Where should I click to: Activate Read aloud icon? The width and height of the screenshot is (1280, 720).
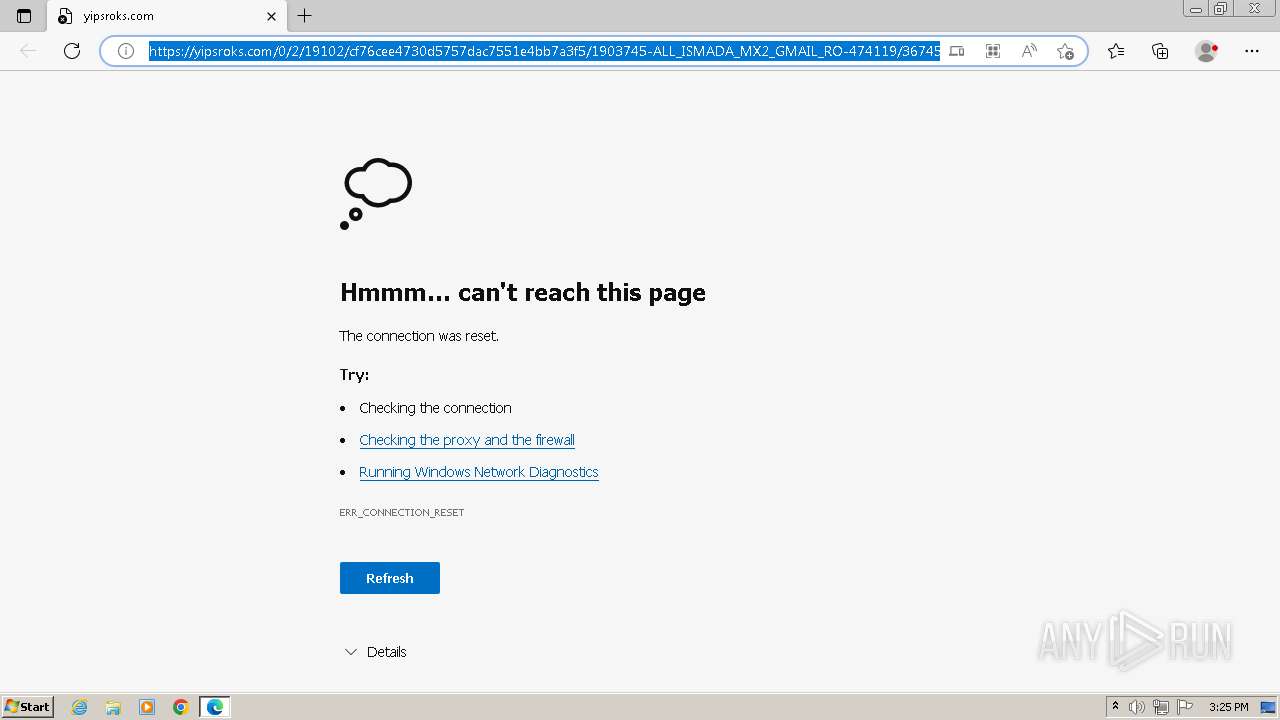pyautogui.click(x=1029, y=51)
